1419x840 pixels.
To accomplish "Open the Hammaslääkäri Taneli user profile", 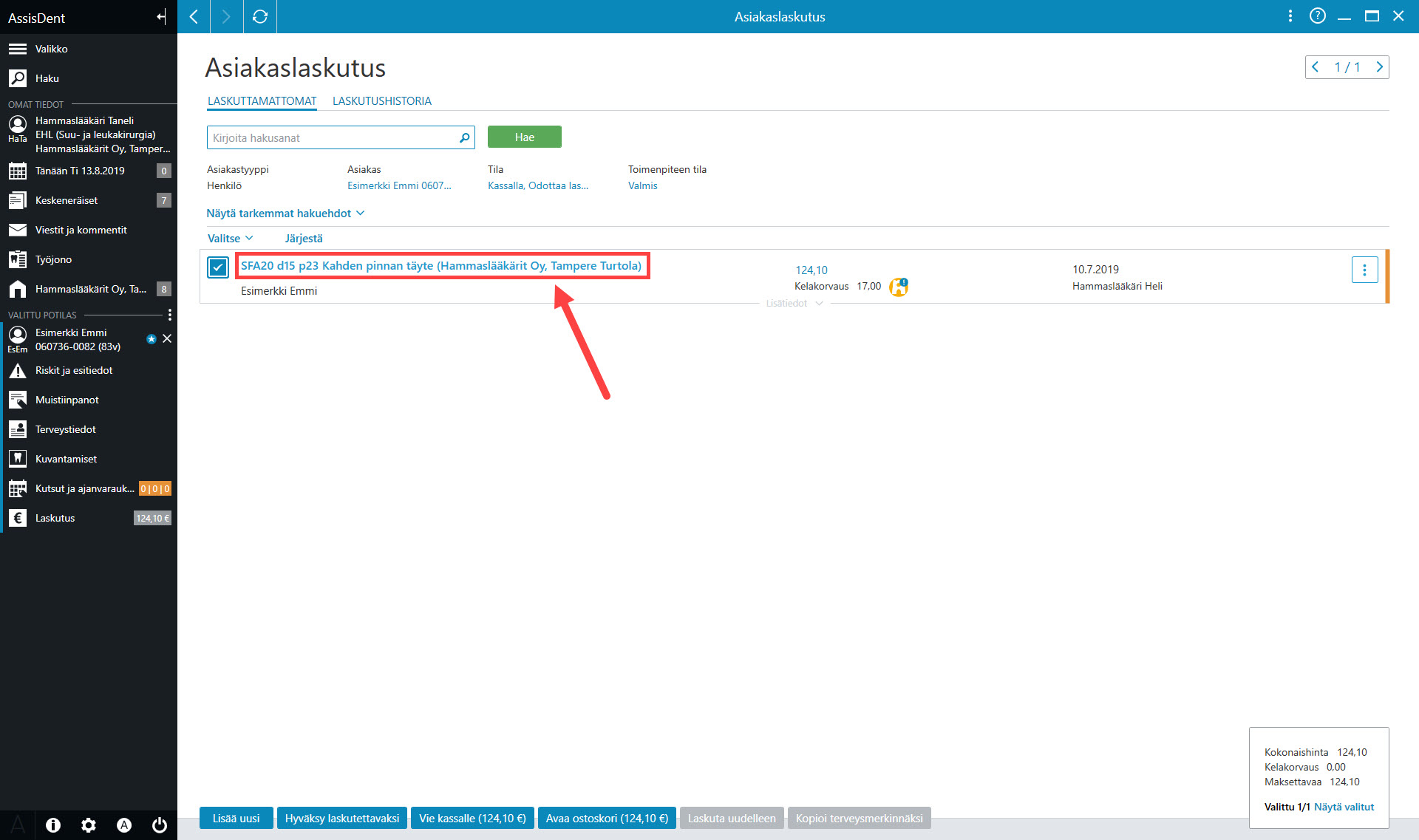I will coord(89,134).
